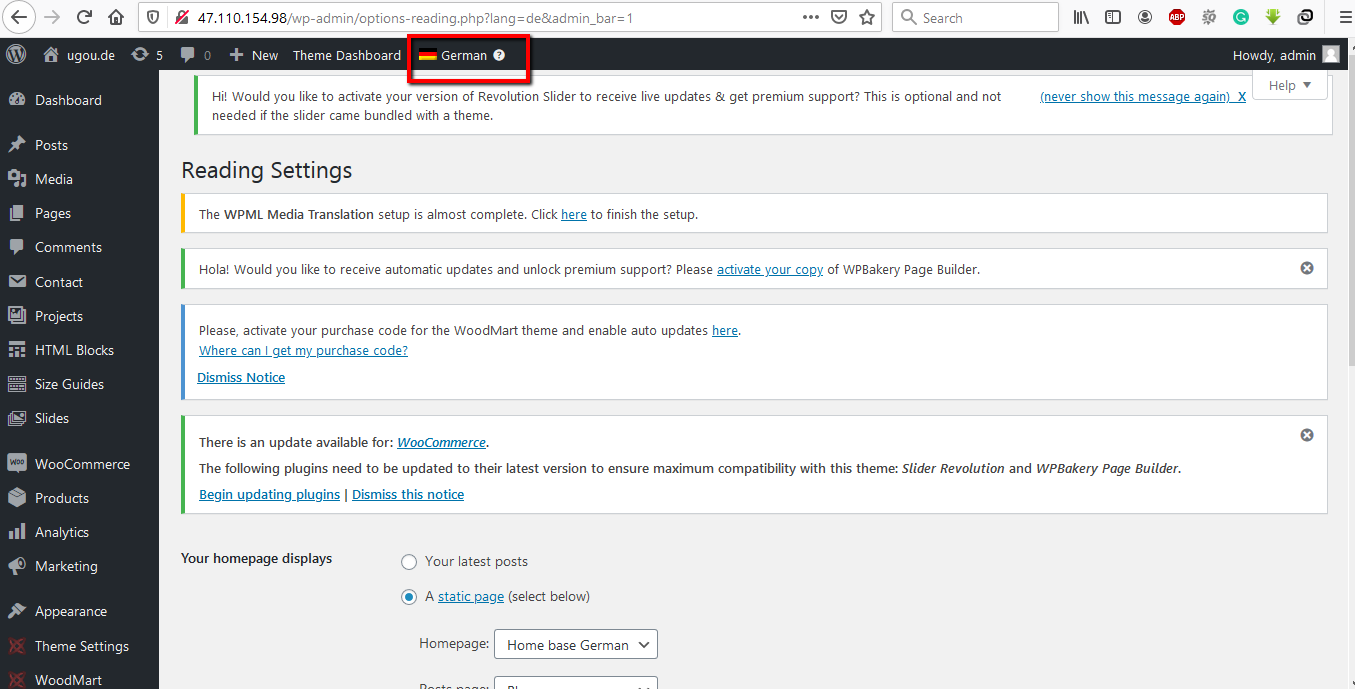Click the 'Dismiss Notice' link
Viewport: 1355px width, 689px height.
[241, 377]
